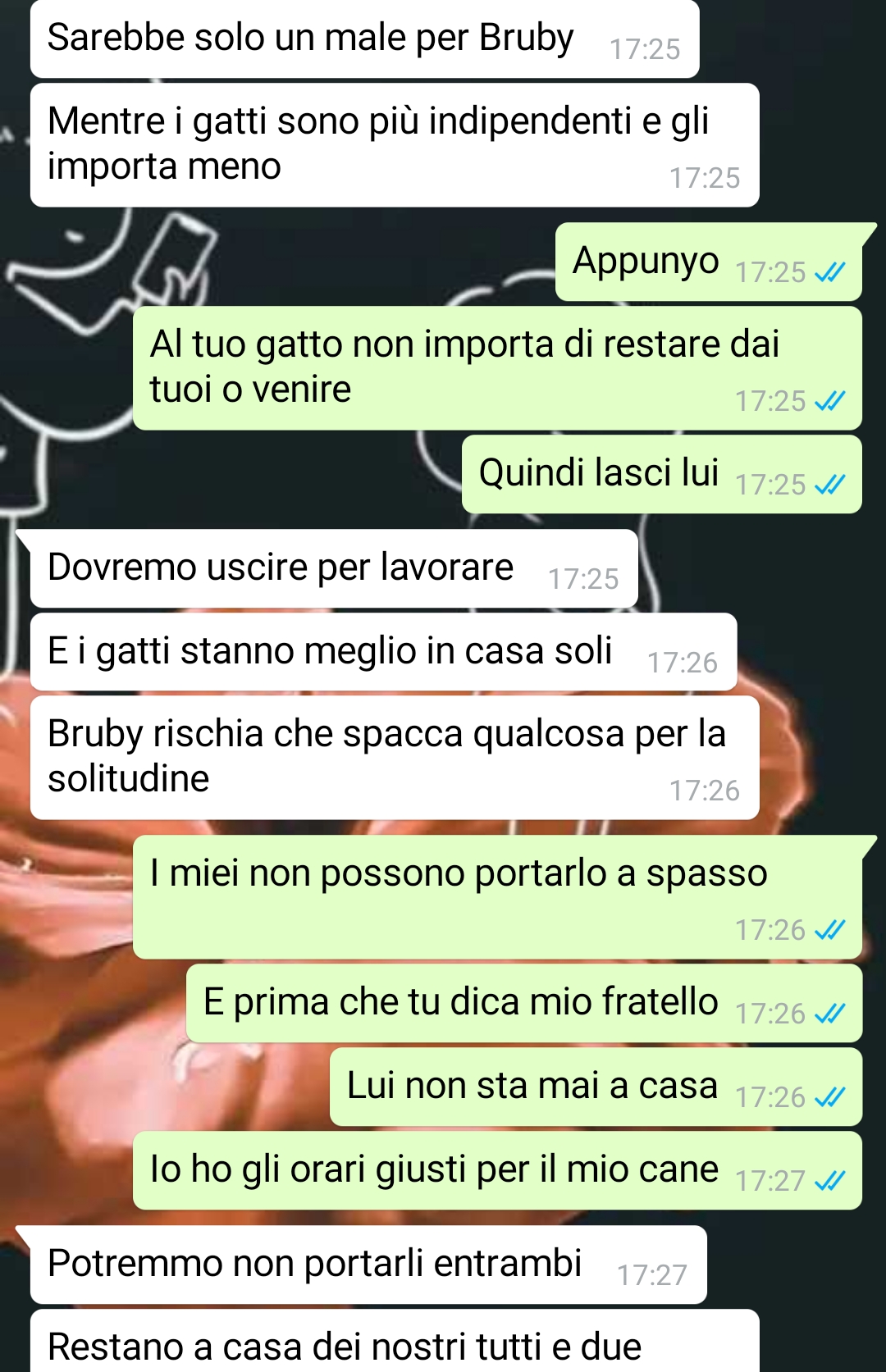This screenshot has width=886, height=1372.
Task: Tap 'Bruby rischia che spacca qualcosa' message
Action: tap(395, 758)
